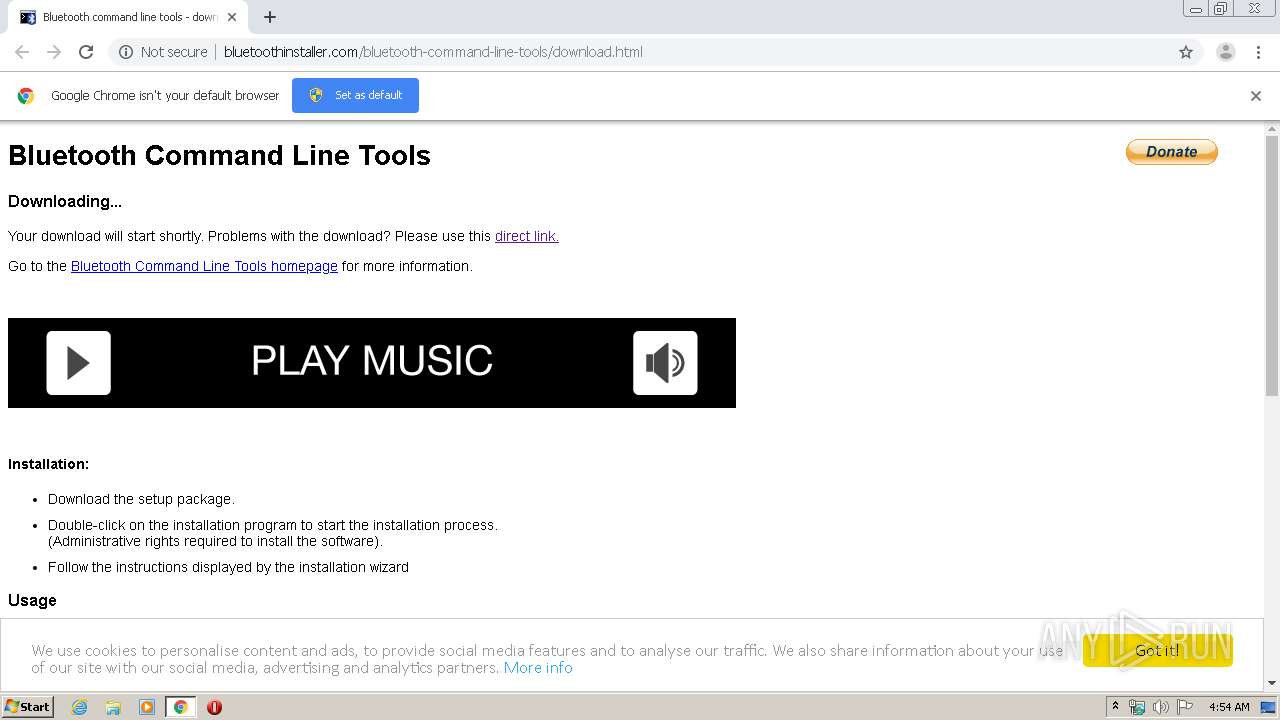This screenshot has height=720, width=1280.
Task: Click the 'Follow the instructions' bullet text
Action: [228, 567]
